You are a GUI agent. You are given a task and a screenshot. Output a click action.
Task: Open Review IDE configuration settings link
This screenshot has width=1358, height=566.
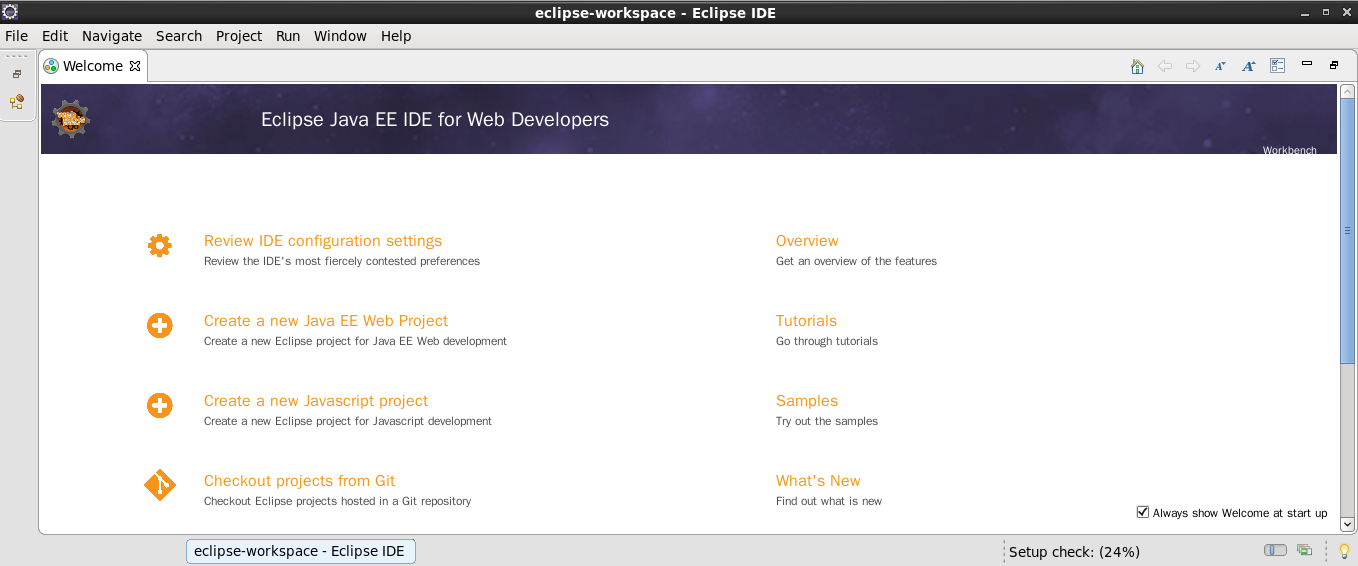323,241
